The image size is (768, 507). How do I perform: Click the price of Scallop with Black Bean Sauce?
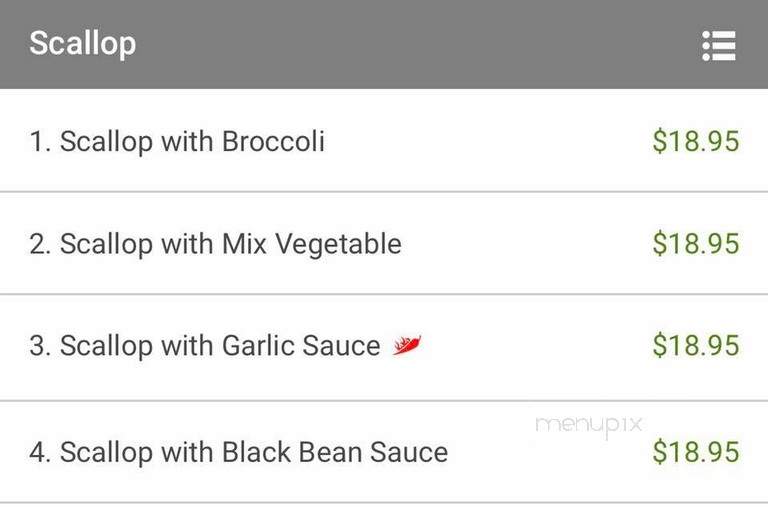point(696,452)
